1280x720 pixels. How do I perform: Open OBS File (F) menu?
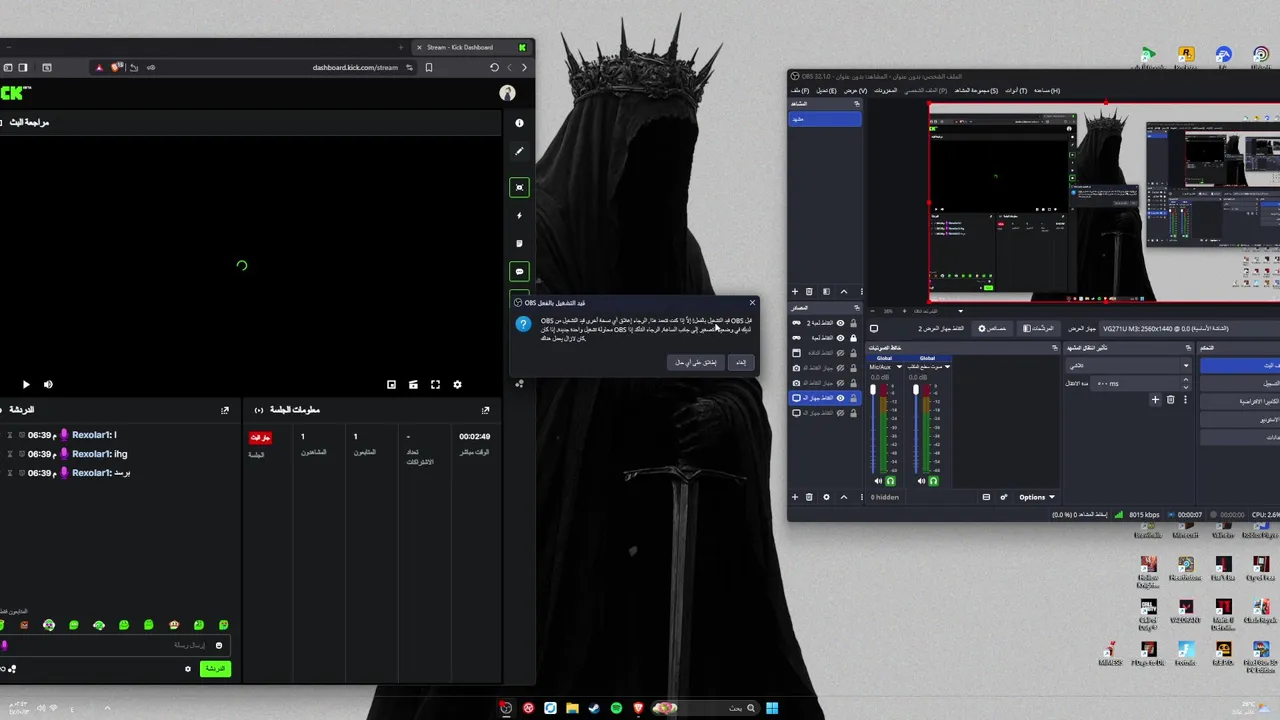click(799, 90)
